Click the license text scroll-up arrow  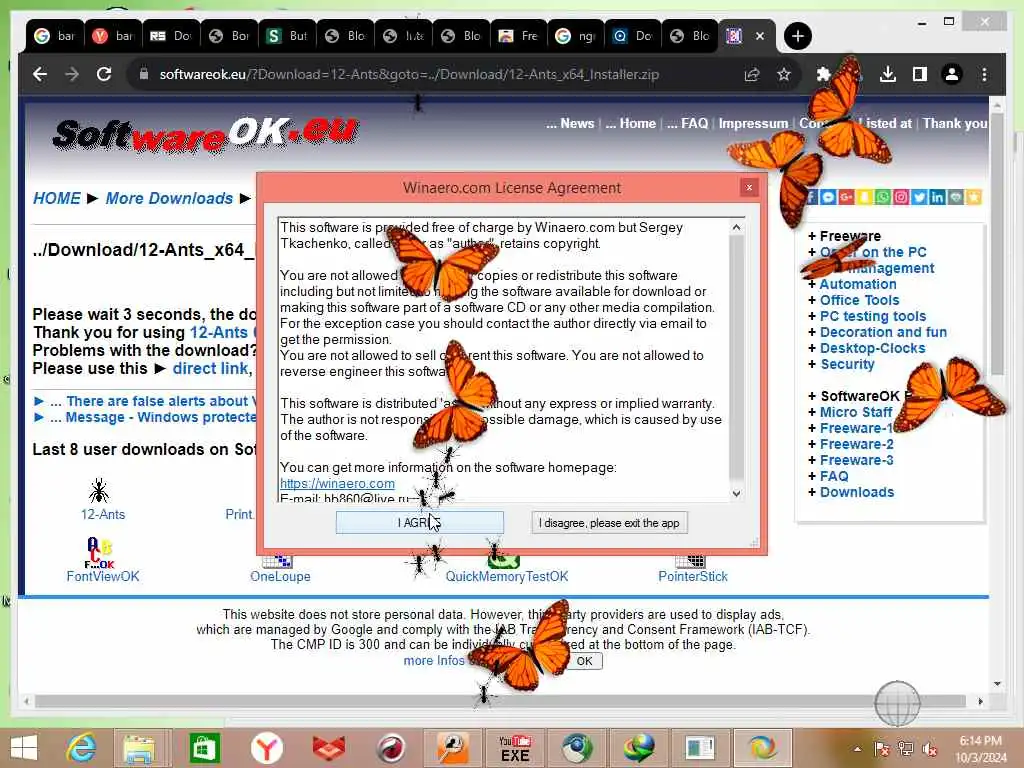[x=736, y=227]
